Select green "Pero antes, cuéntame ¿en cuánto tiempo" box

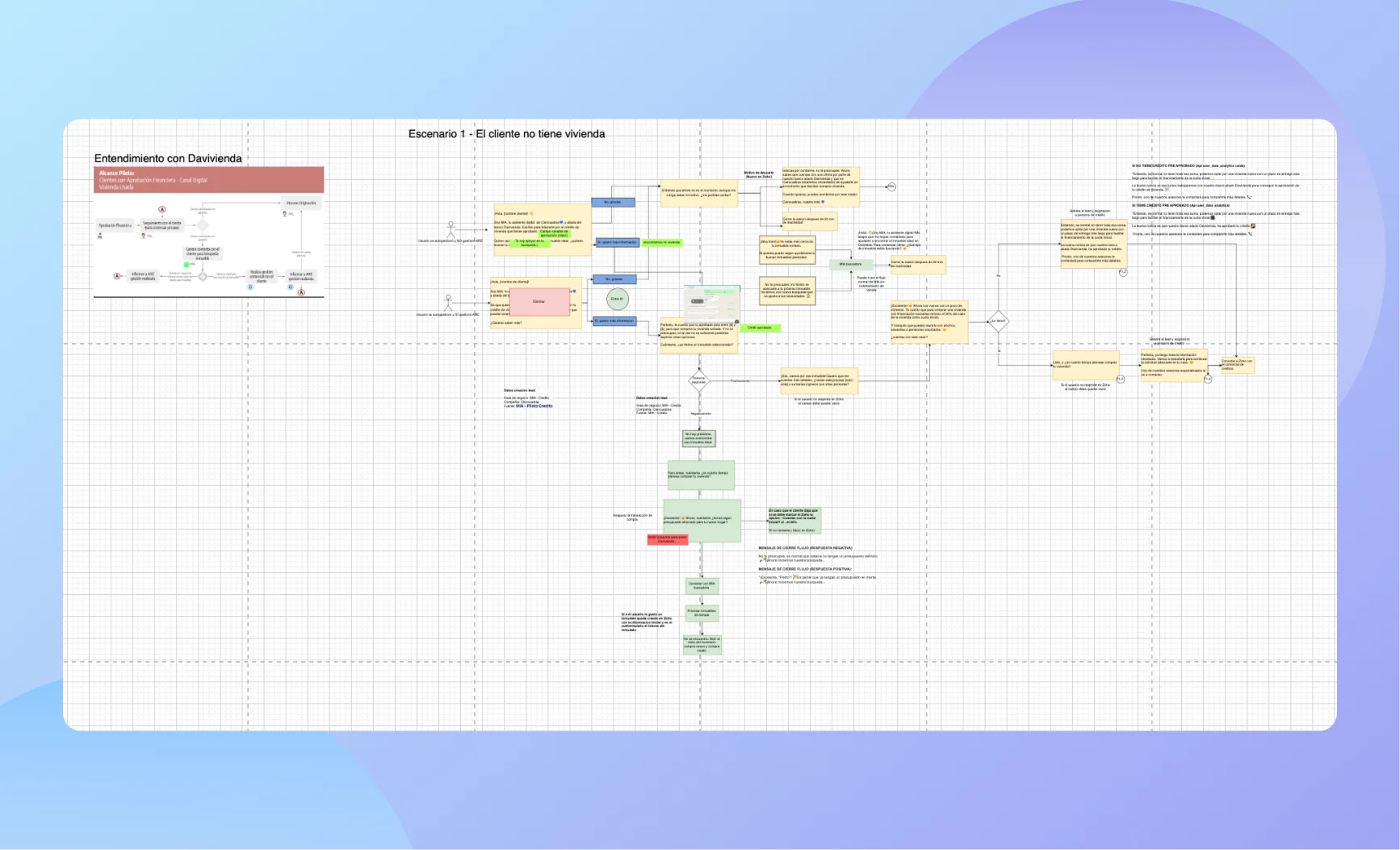[701, 475]
